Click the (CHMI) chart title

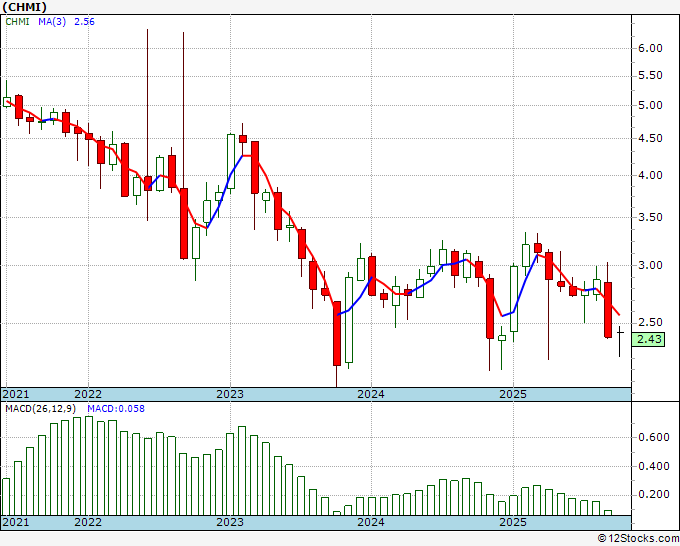tap(25, 7)
